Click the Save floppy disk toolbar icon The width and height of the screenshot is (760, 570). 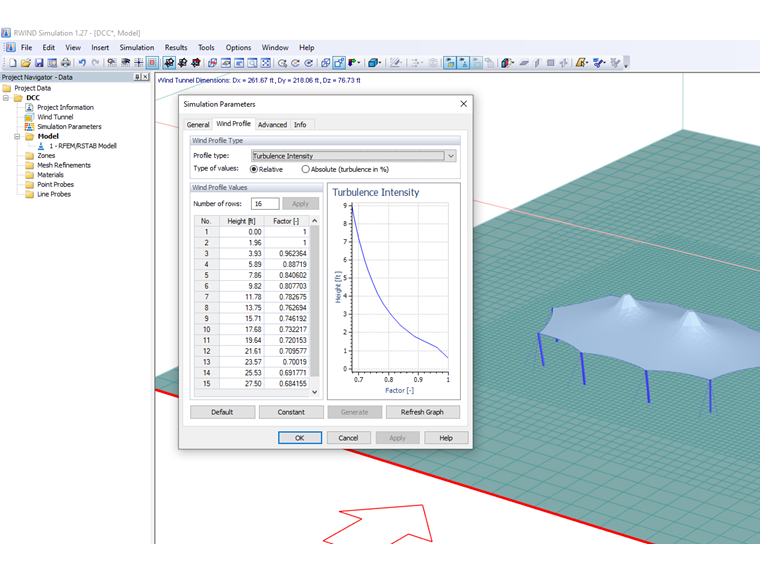[39, 63]
